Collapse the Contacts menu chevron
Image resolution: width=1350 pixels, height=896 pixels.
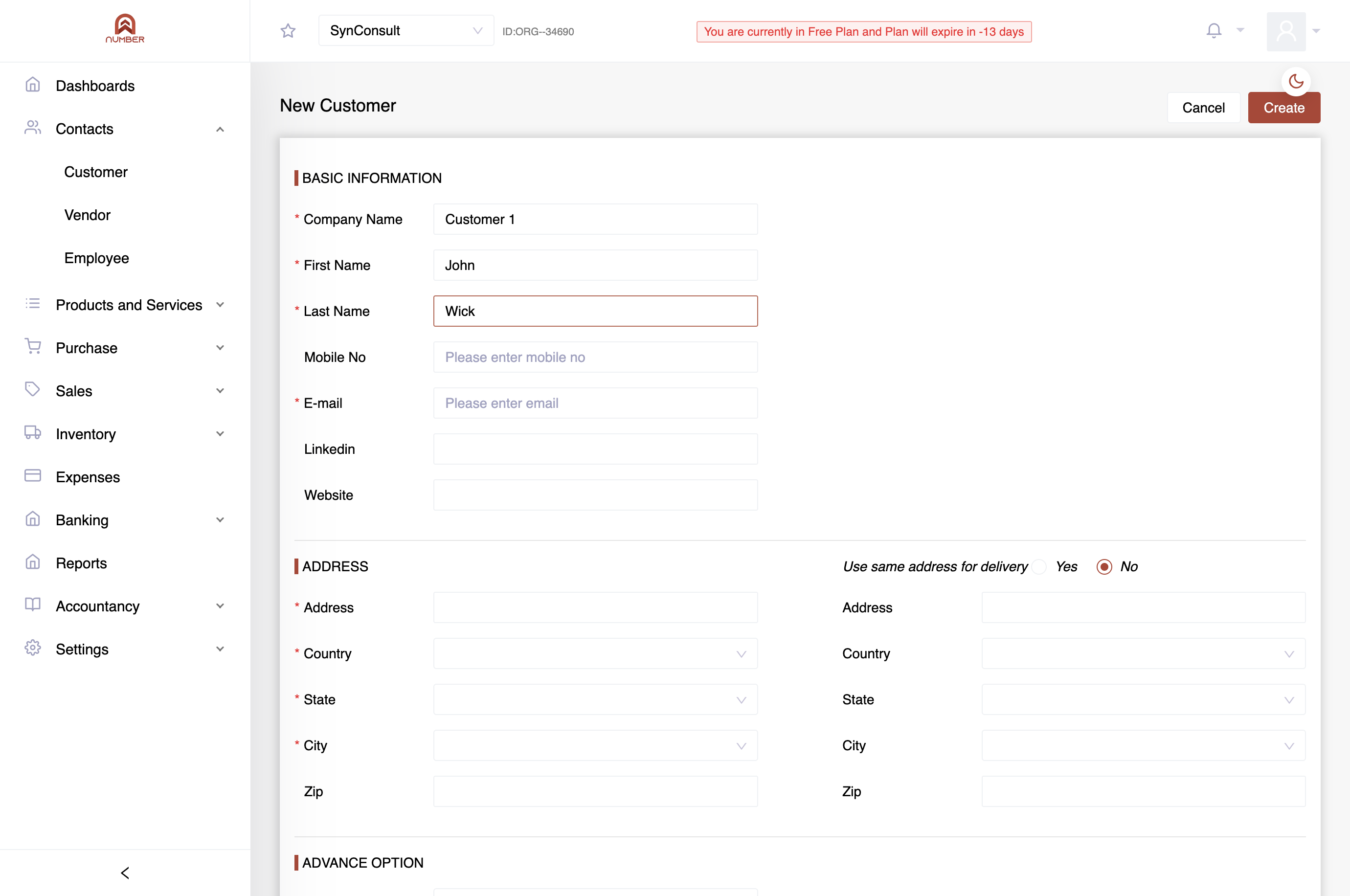220,129
